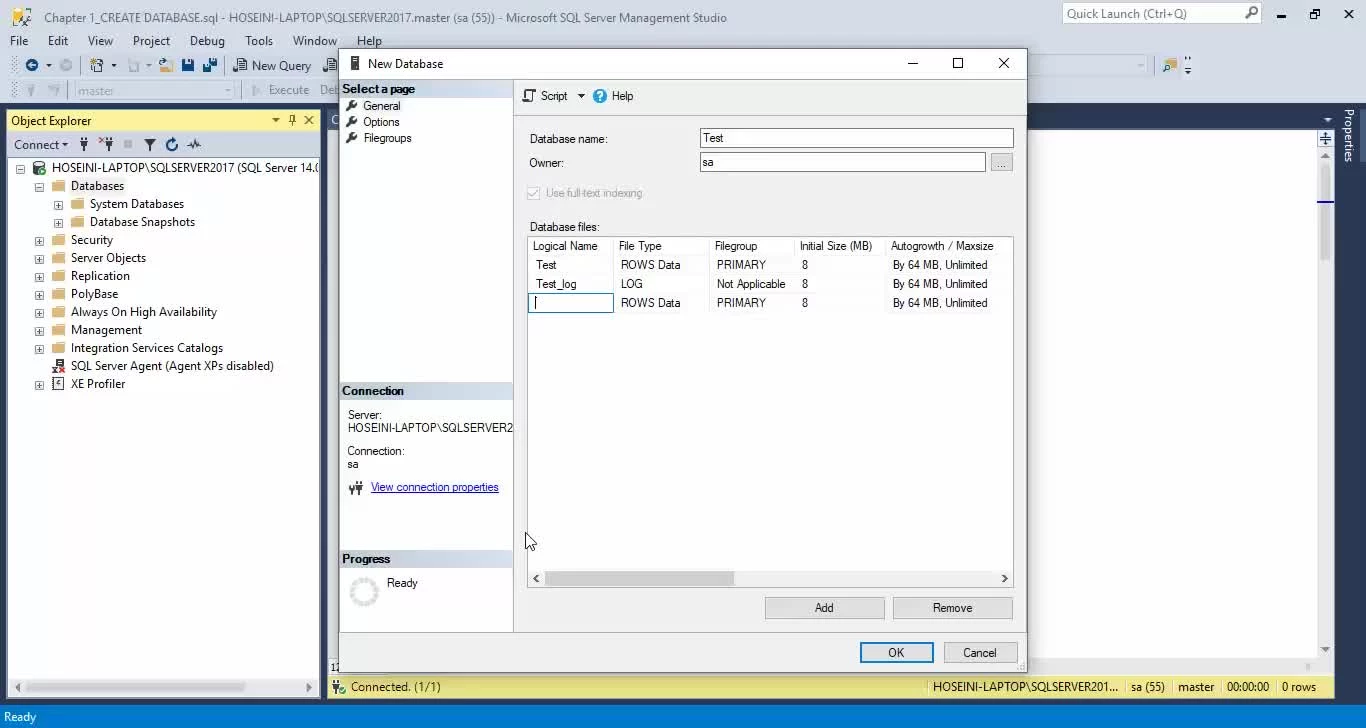Image resolution: width=1366 pixels, height=728 pixels.
Task: Click the Add button
Action: pos(824,608)
